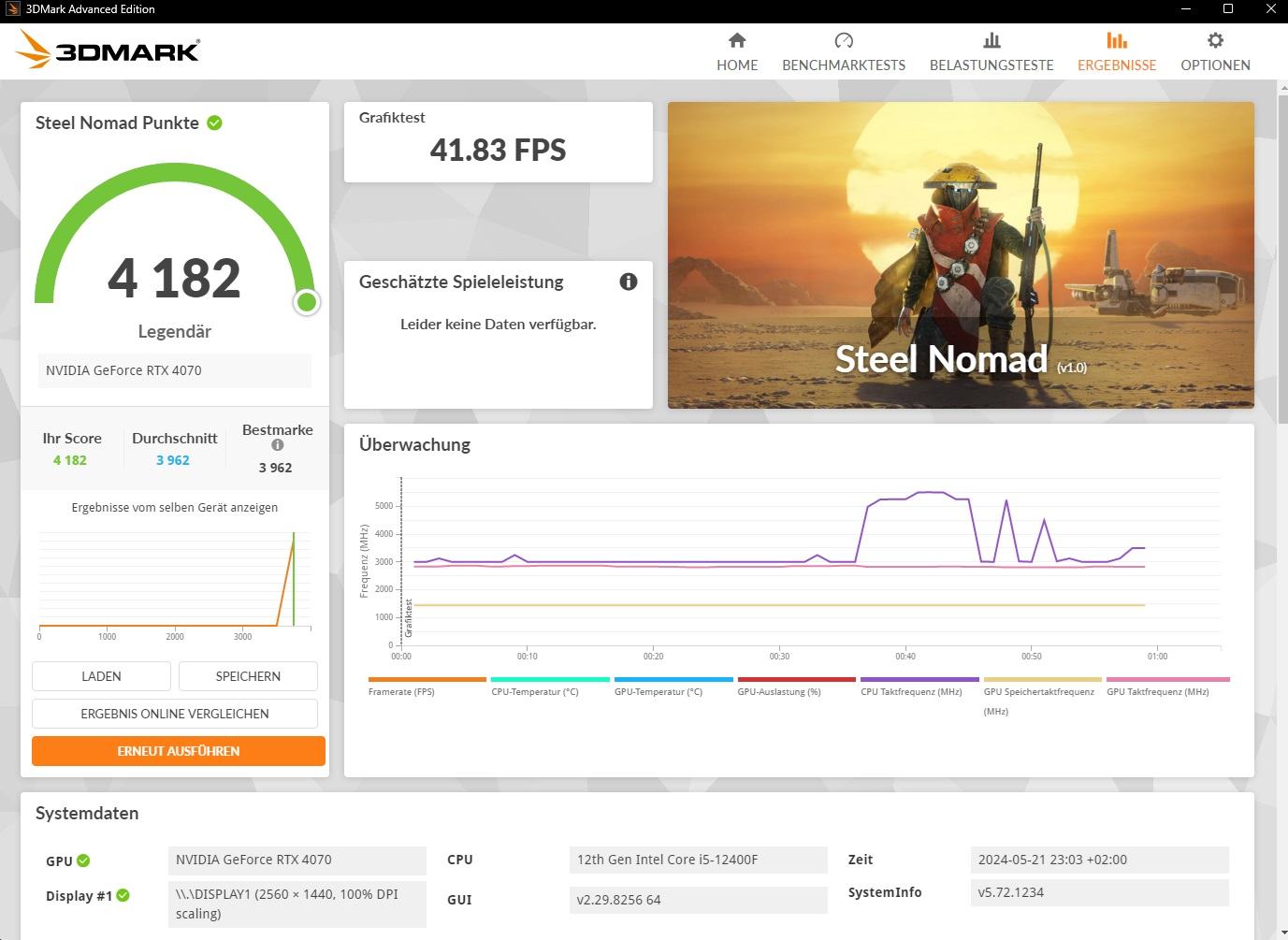This screenshot has width=1288, height=940.
Task: Click the Ihr Score value 4 182
Action: [70, 460]
